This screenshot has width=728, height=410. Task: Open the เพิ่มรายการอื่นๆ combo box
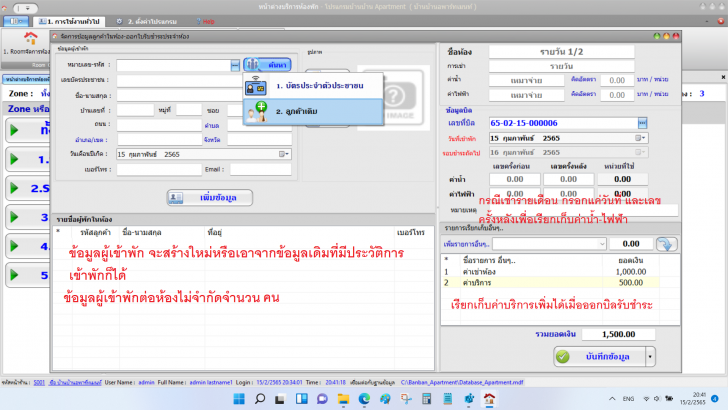[x=549, y=244]
